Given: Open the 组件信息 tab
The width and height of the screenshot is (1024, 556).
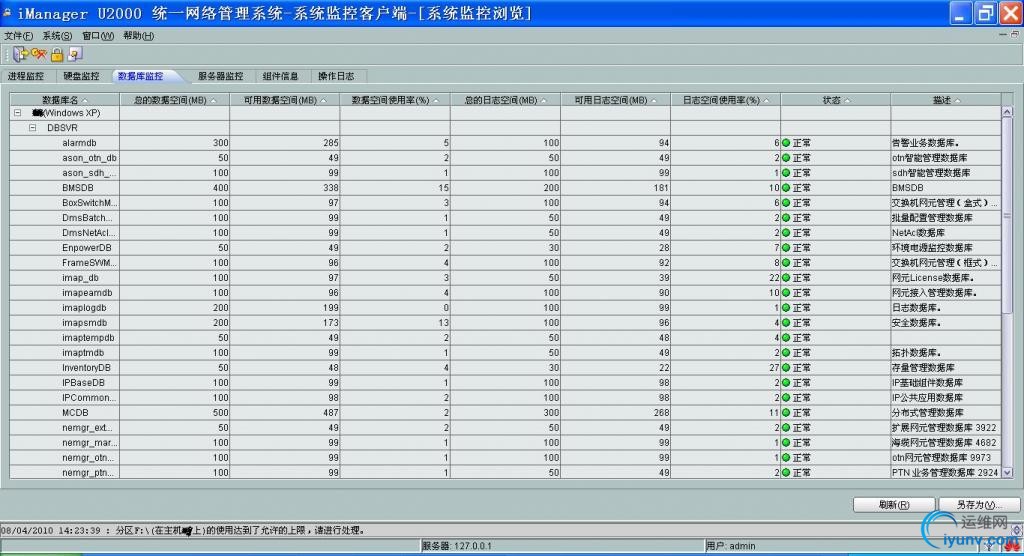Looking at the screenshot, I should tap(281, 76).
